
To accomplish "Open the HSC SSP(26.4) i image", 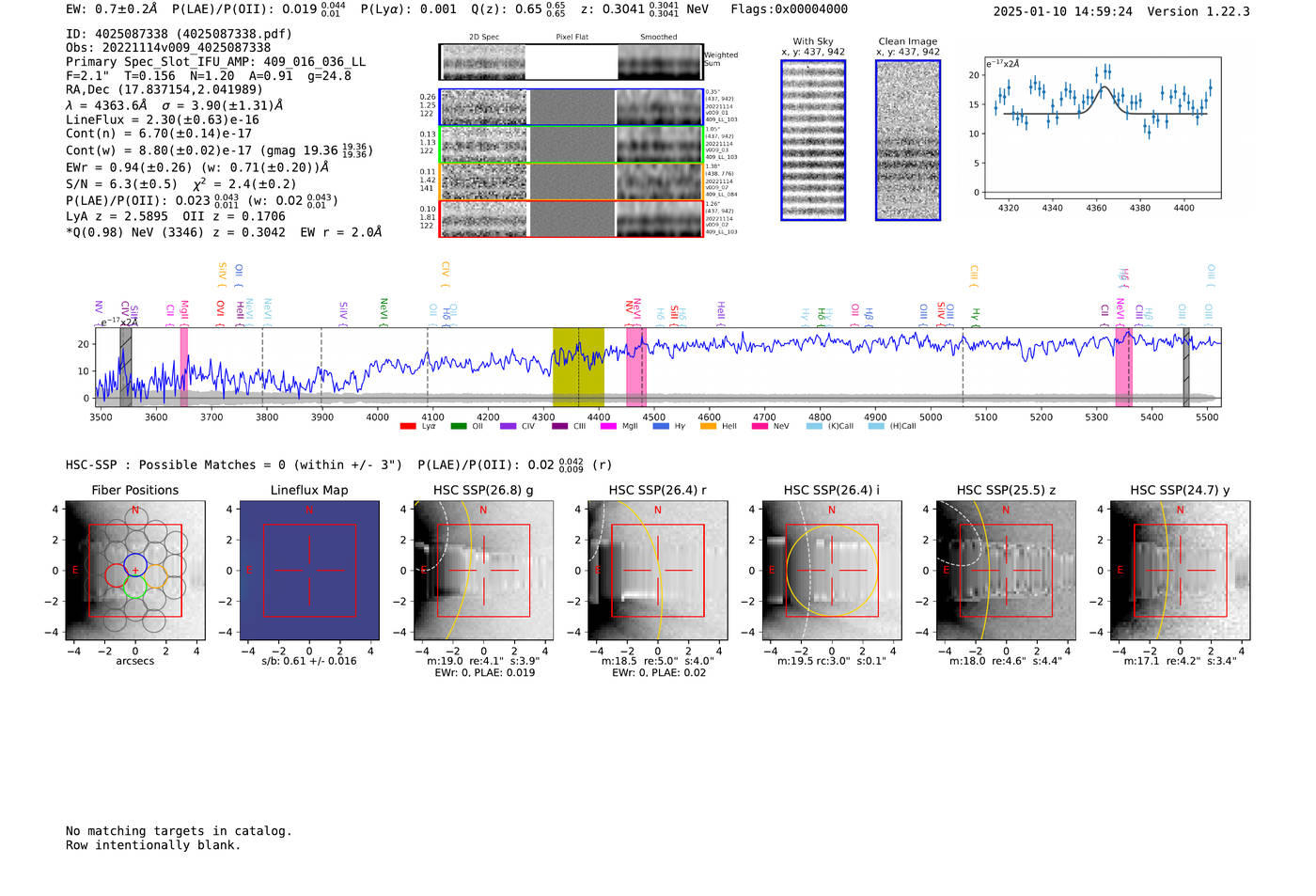I will coord(832,570).
